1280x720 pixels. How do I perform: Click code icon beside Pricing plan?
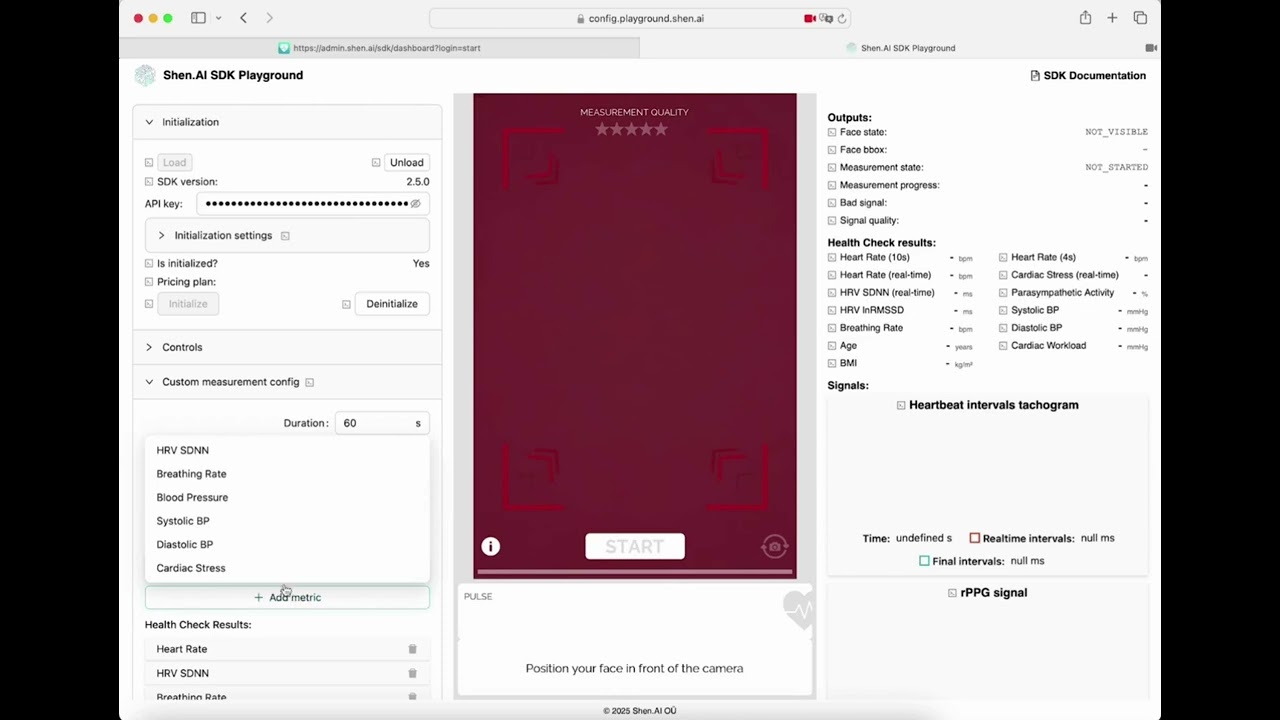pyautogui.click(x=149, y=282)
